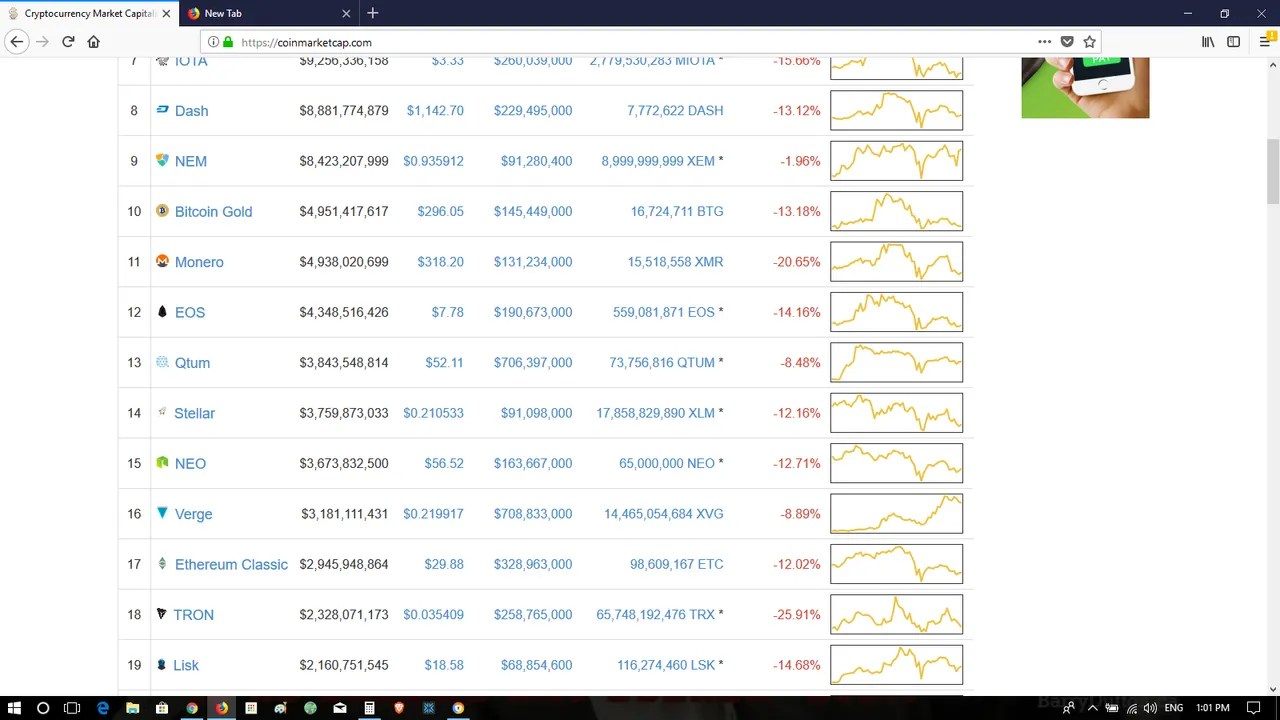Open Dash 7-day price graph
The height and width of the screenshot is (720, 1280).
tap(896, 111)
